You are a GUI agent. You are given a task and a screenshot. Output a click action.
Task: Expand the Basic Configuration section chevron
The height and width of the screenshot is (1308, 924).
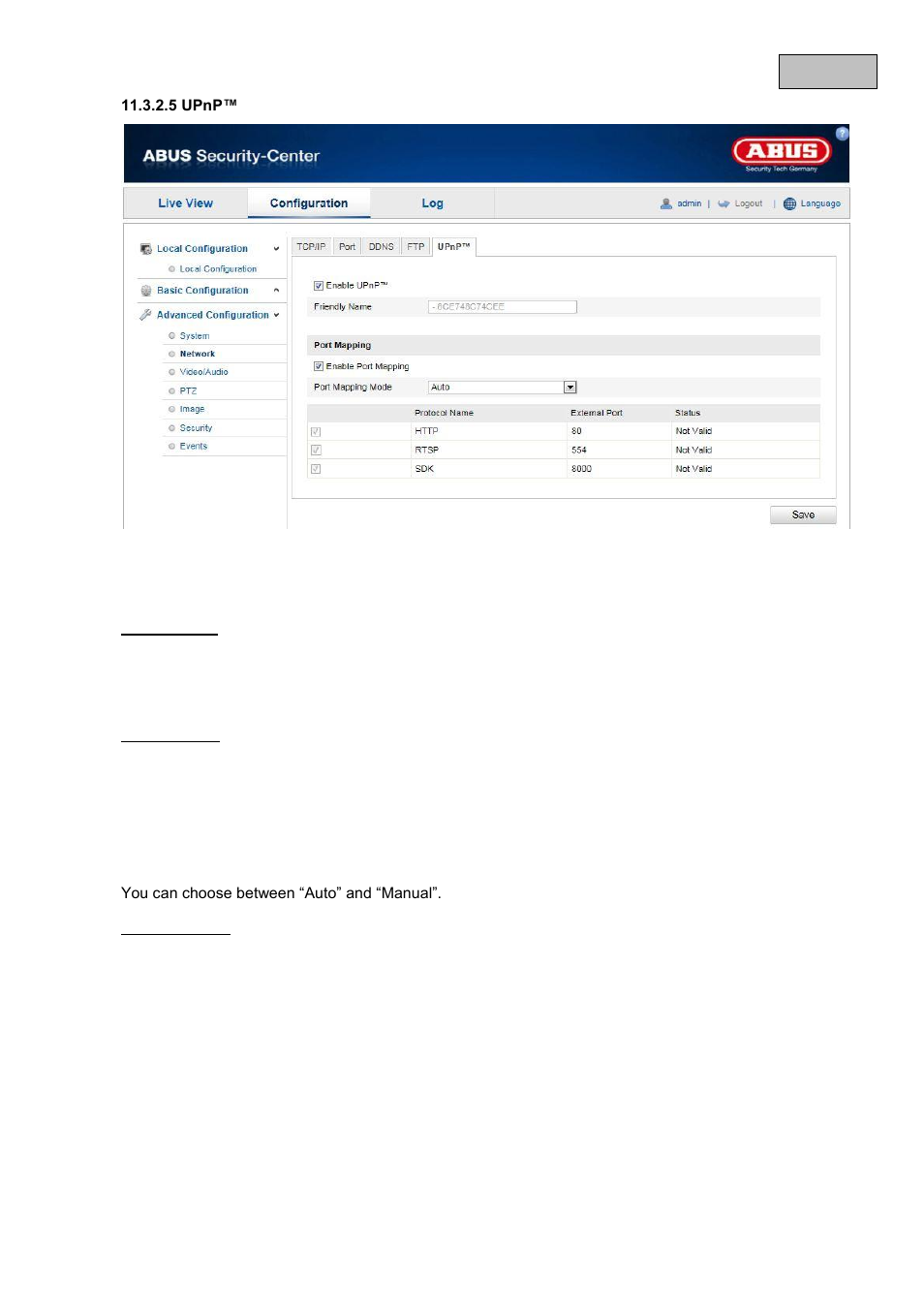276,291
